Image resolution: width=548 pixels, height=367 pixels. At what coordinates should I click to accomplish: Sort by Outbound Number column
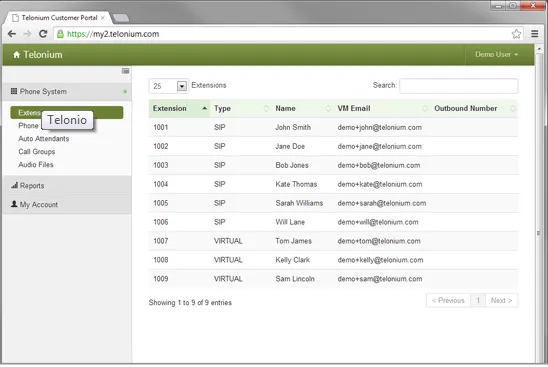(x=474, y=108)
